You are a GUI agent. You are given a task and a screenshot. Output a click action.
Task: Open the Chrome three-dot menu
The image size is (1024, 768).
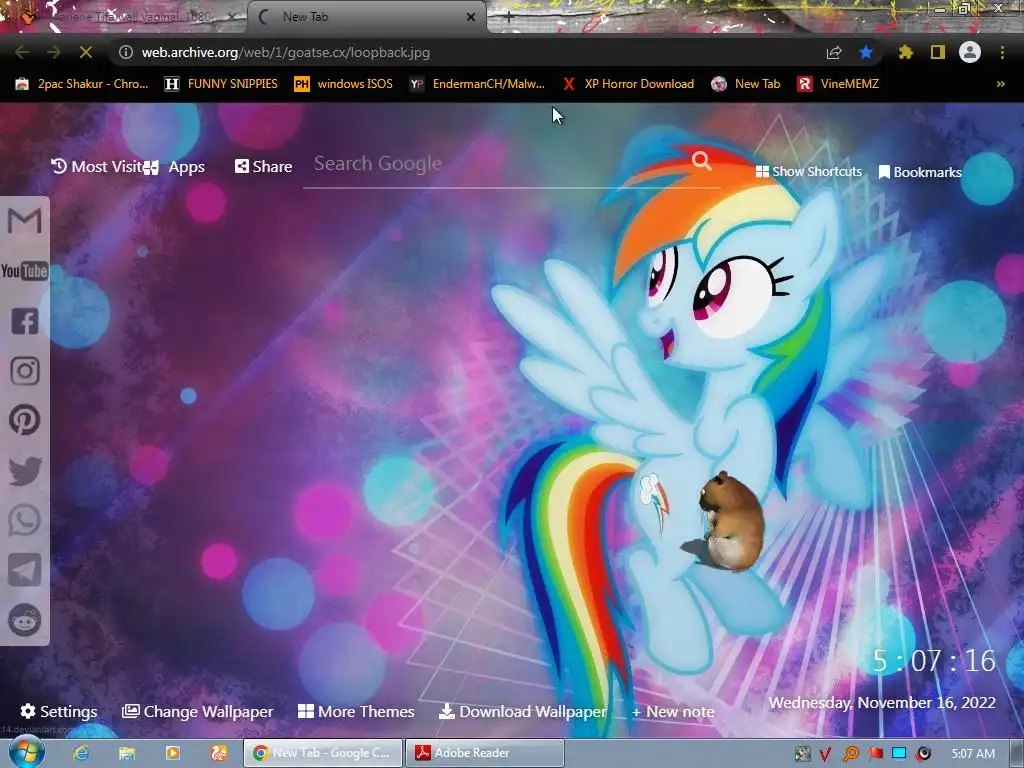point(1002,52)
